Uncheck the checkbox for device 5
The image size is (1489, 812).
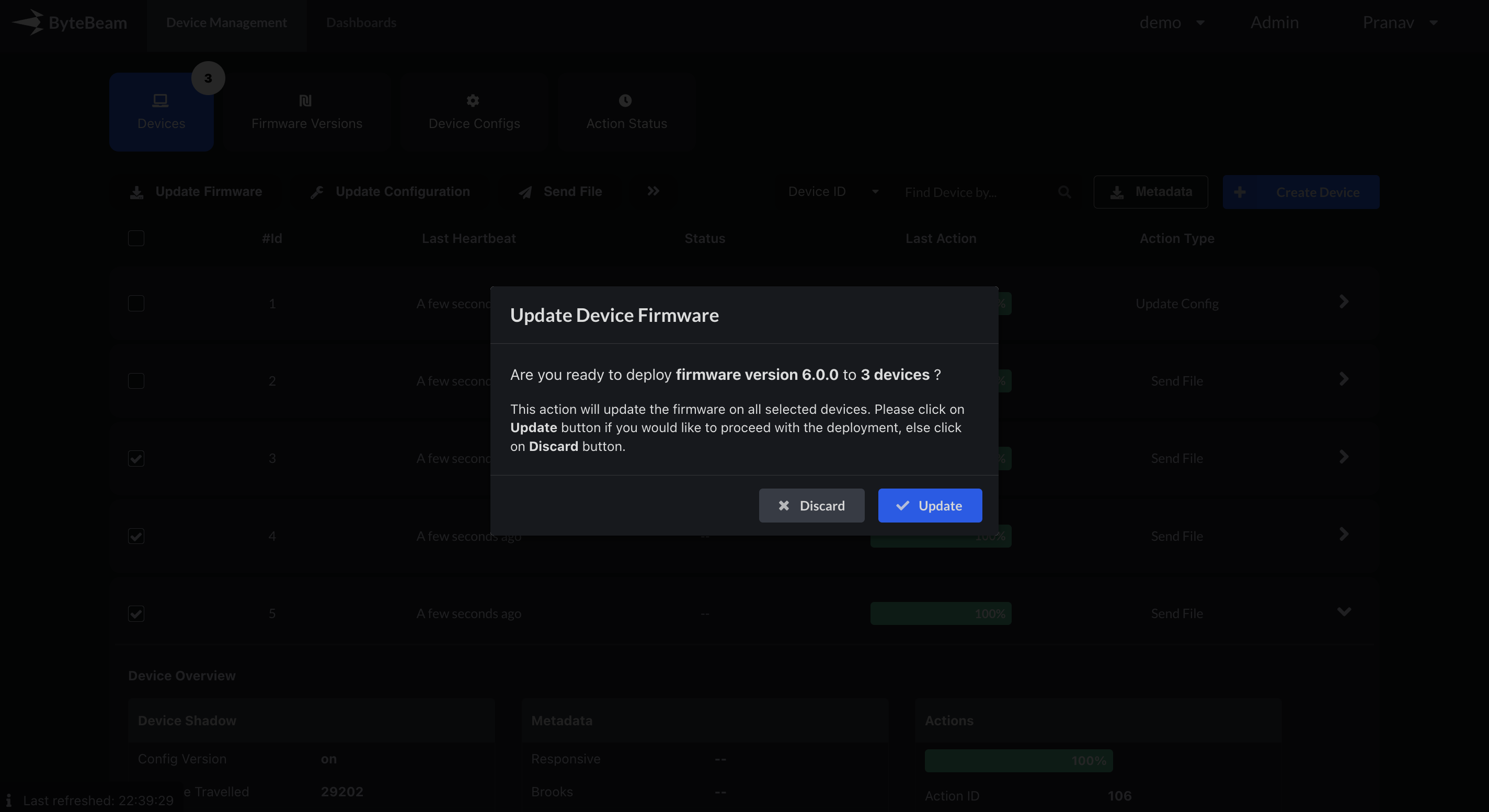click(x=136, y=613)
